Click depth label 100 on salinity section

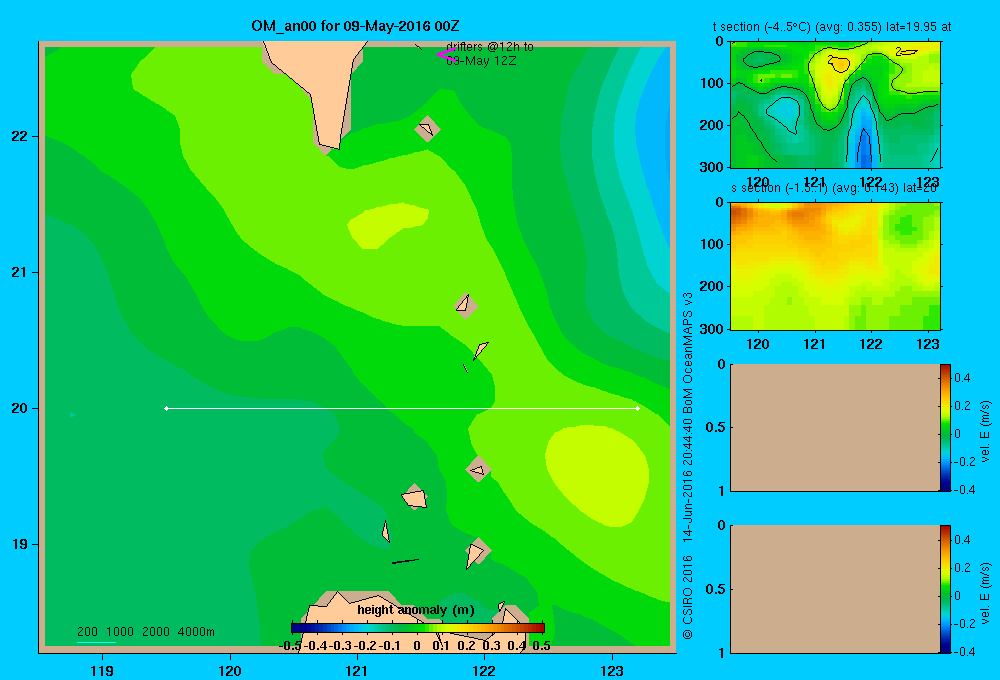point(713,244)
